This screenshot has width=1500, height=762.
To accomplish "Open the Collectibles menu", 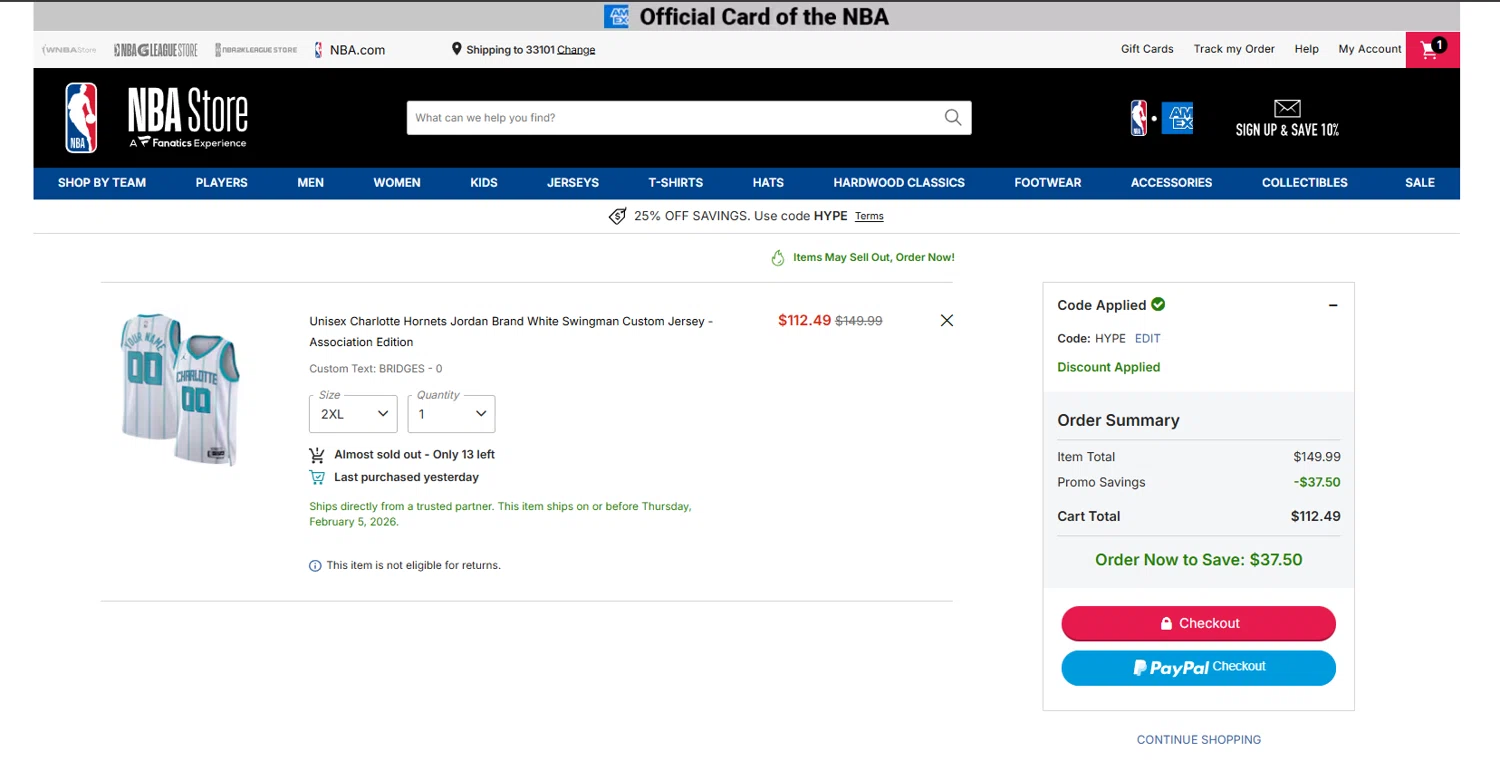I will coord(1305,183).
